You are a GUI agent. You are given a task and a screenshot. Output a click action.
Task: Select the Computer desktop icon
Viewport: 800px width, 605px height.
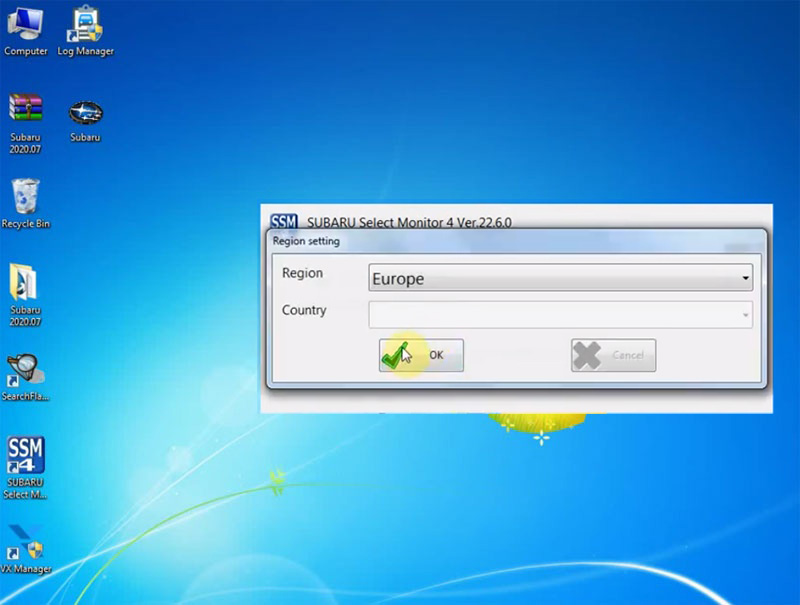coord(26,31)
